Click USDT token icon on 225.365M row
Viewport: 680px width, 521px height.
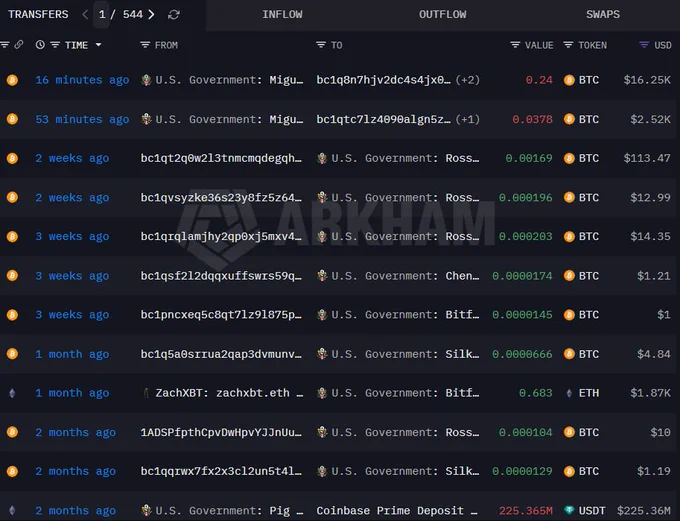[x=569, y=511]
